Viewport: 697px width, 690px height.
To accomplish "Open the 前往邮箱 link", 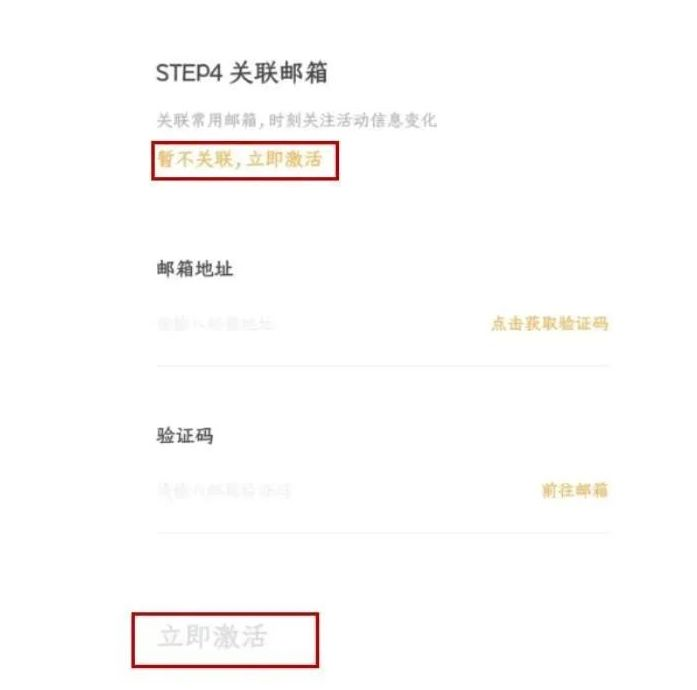I will click(x=574, y=490).
